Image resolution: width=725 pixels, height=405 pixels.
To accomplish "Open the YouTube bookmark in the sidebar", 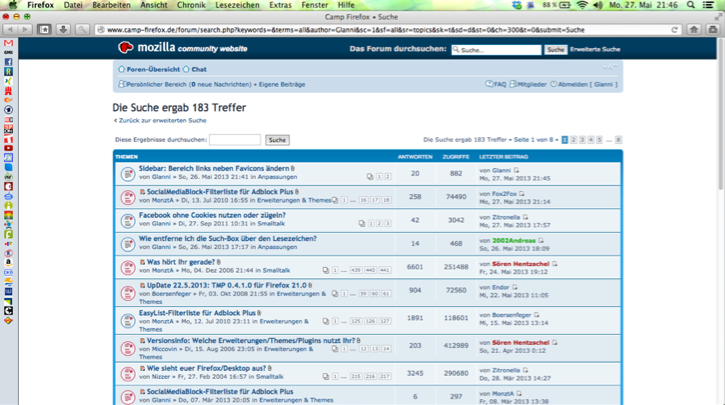I will click(x=8, y=148).
